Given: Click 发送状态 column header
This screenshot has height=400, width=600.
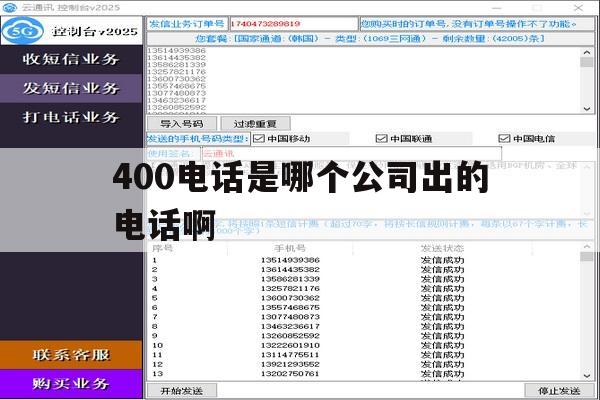Looking at the screenshot, I should pos(442,248).
